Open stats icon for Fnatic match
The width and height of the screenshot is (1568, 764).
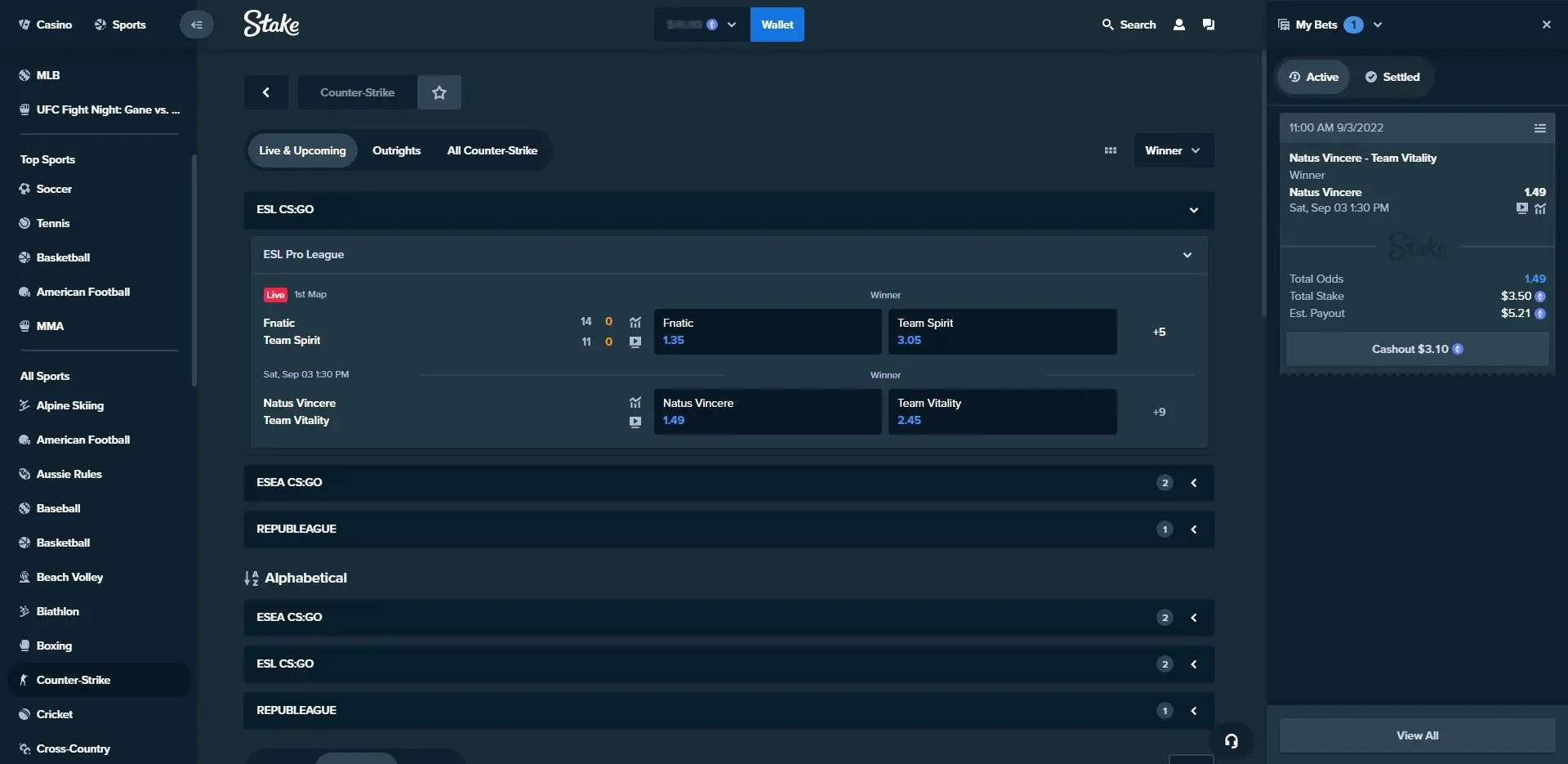(x=635, y=322)
